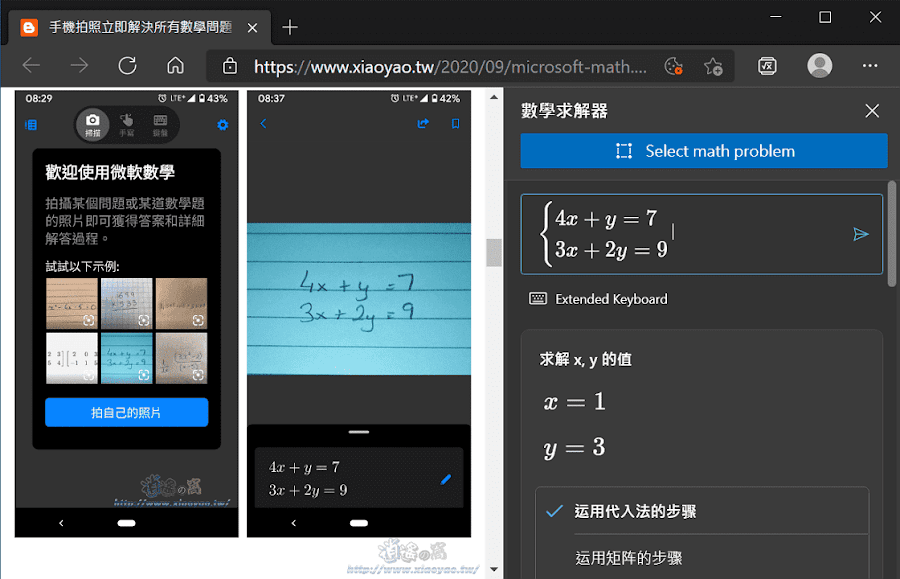The image size is (900, 579).
Task: Tap the pencil edit equation icon
Action: 446,479
